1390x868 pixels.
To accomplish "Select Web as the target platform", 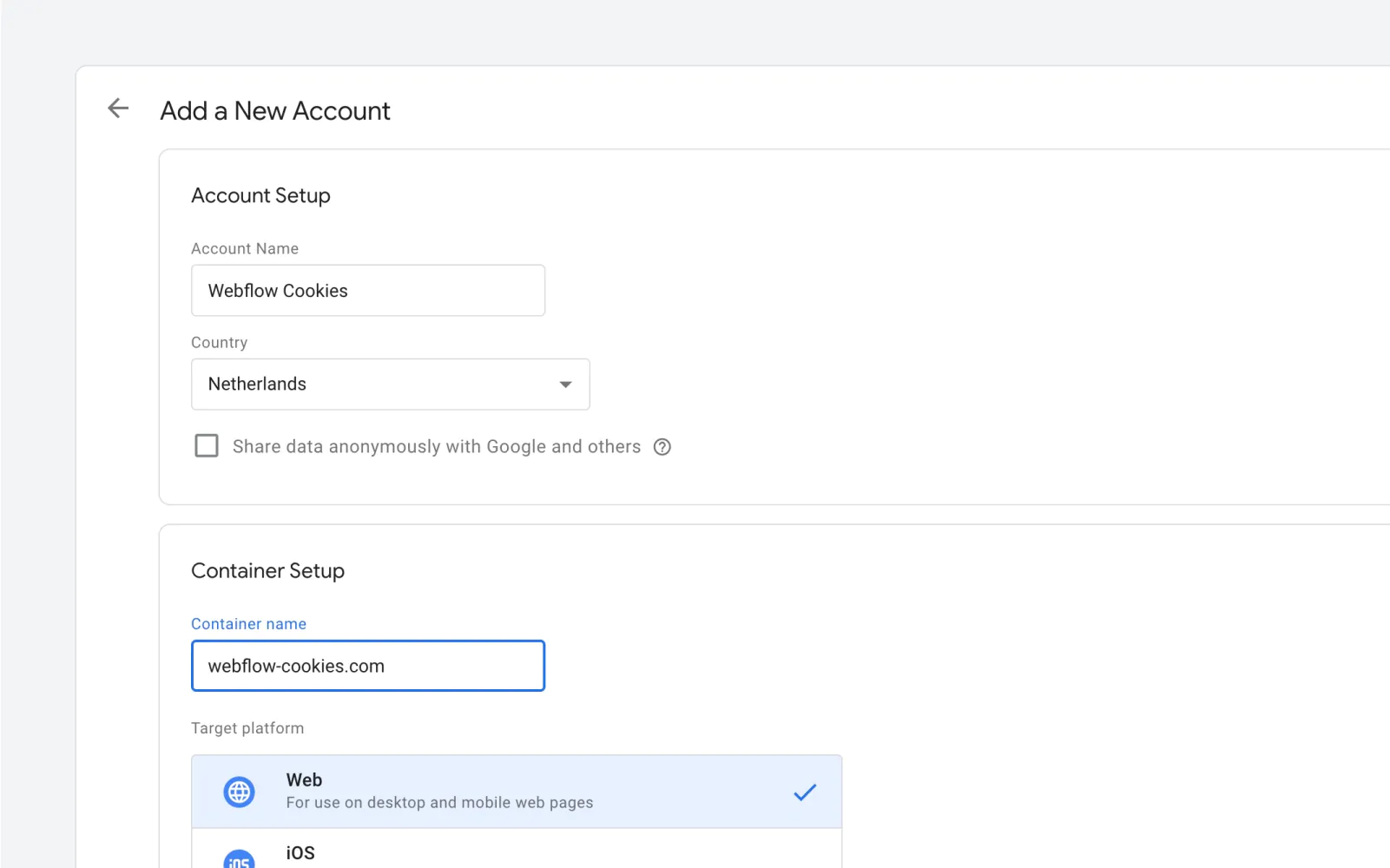I will 517,792.
